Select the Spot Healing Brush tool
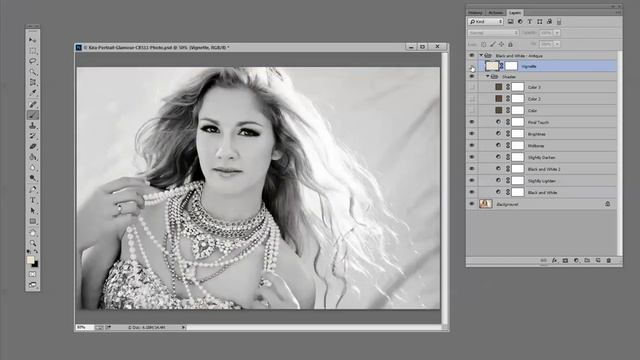 [32, 104]
